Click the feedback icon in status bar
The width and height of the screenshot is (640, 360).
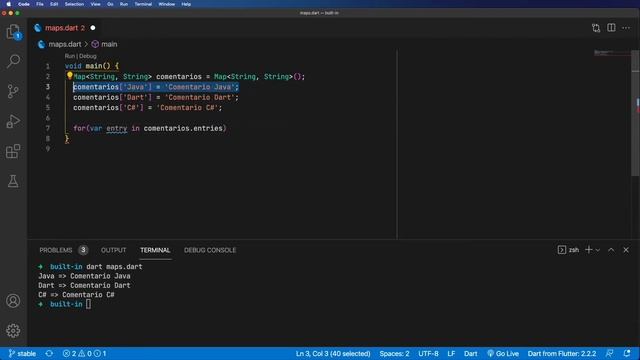pos(609,353)
